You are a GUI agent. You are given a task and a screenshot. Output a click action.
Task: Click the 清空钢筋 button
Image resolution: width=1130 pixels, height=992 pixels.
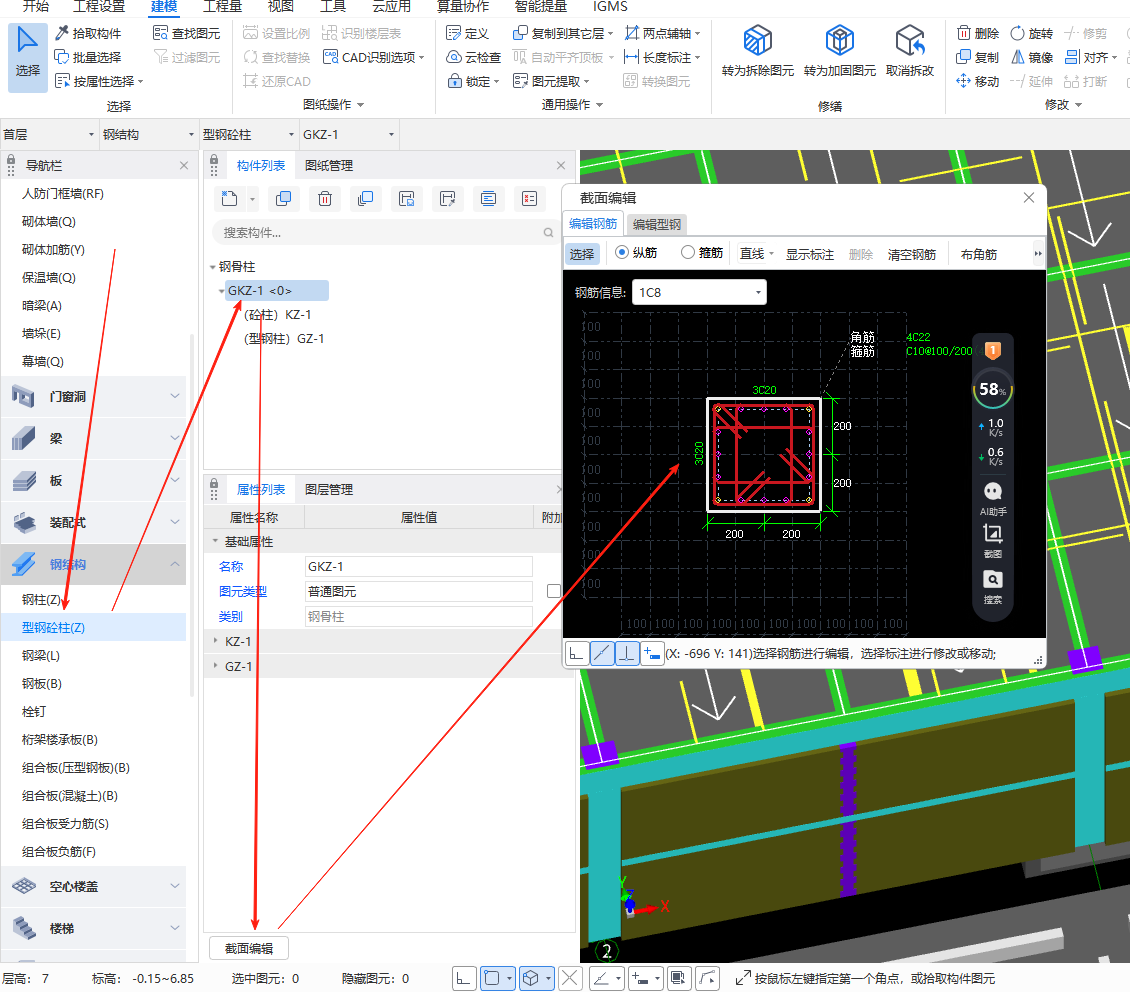coord(912,254)
